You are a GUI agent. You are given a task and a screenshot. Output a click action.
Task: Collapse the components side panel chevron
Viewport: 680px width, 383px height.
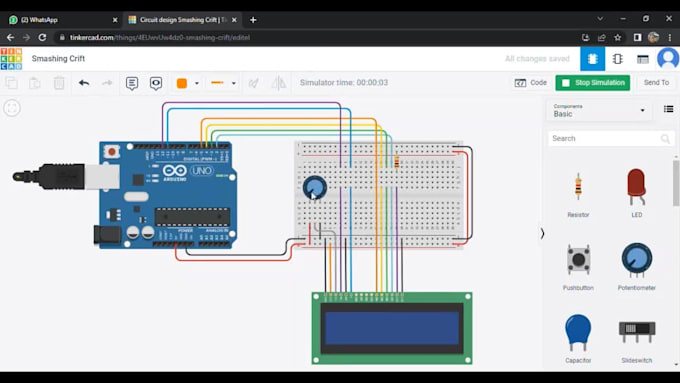(542, 234)
